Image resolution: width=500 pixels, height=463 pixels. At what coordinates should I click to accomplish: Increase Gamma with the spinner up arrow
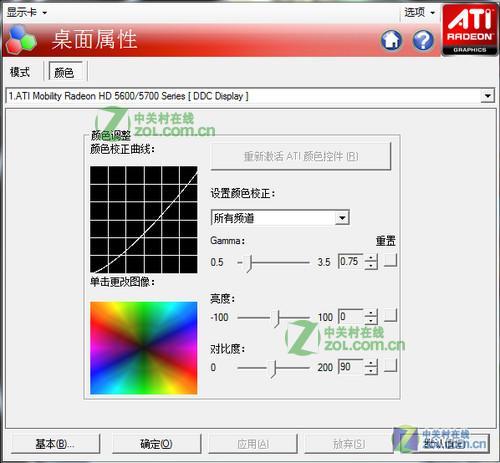pos(371,258)
